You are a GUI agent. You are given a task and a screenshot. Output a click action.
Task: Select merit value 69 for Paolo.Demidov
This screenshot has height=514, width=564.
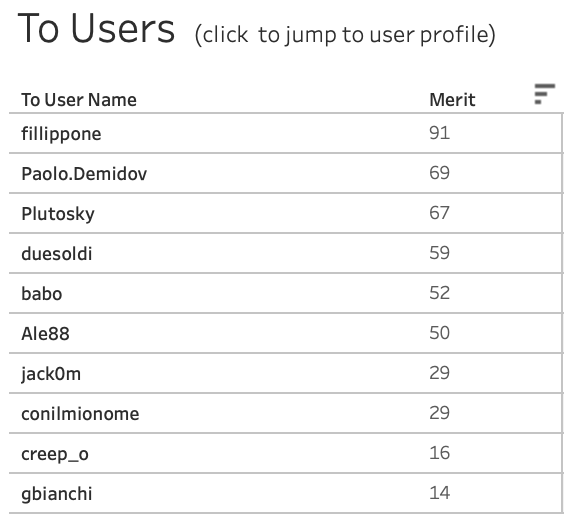click(x=439, y=173)
